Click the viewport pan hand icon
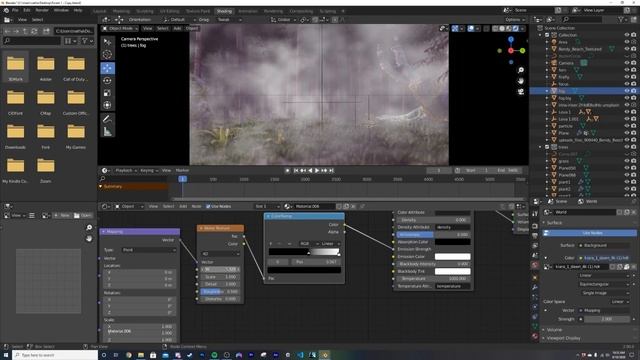The image size is (640, 360). (x=520, y=81)
